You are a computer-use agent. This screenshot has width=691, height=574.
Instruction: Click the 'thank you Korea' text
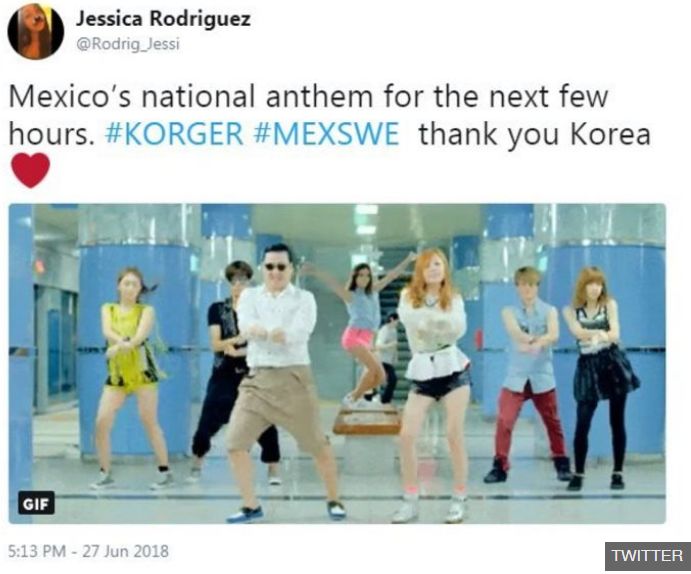[x=535, y=134]
